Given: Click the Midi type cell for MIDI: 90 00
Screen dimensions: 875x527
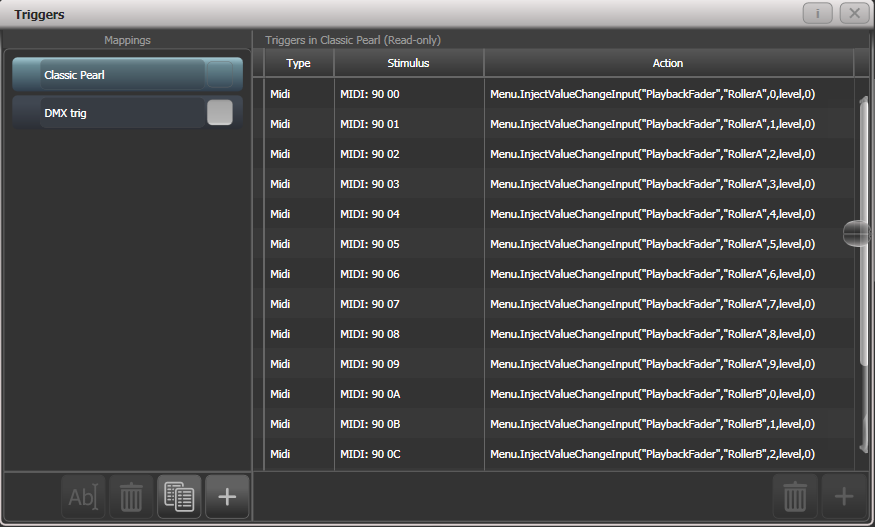Looking at the screenshot, I should [299, 94].
